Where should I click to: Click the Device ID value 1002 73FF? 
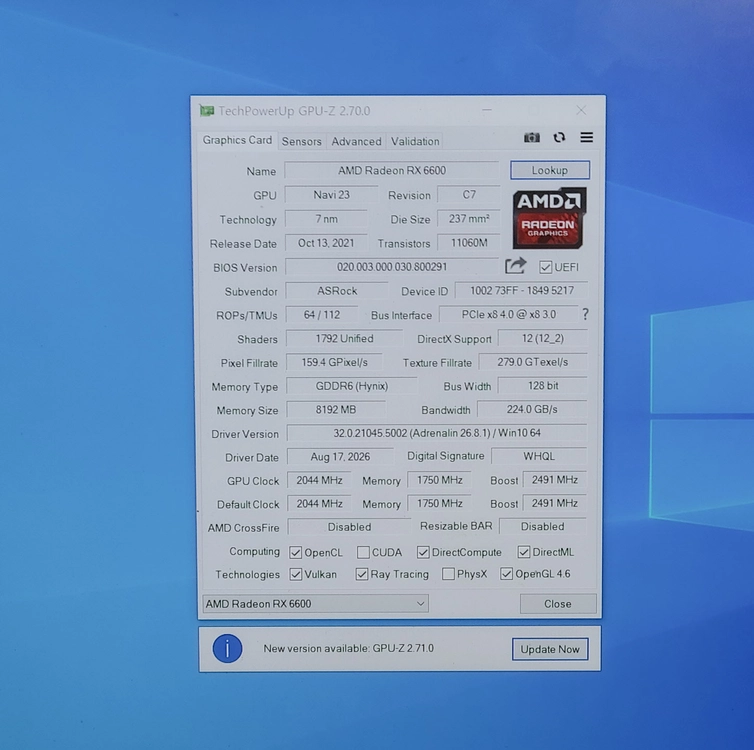coord(521,290)
